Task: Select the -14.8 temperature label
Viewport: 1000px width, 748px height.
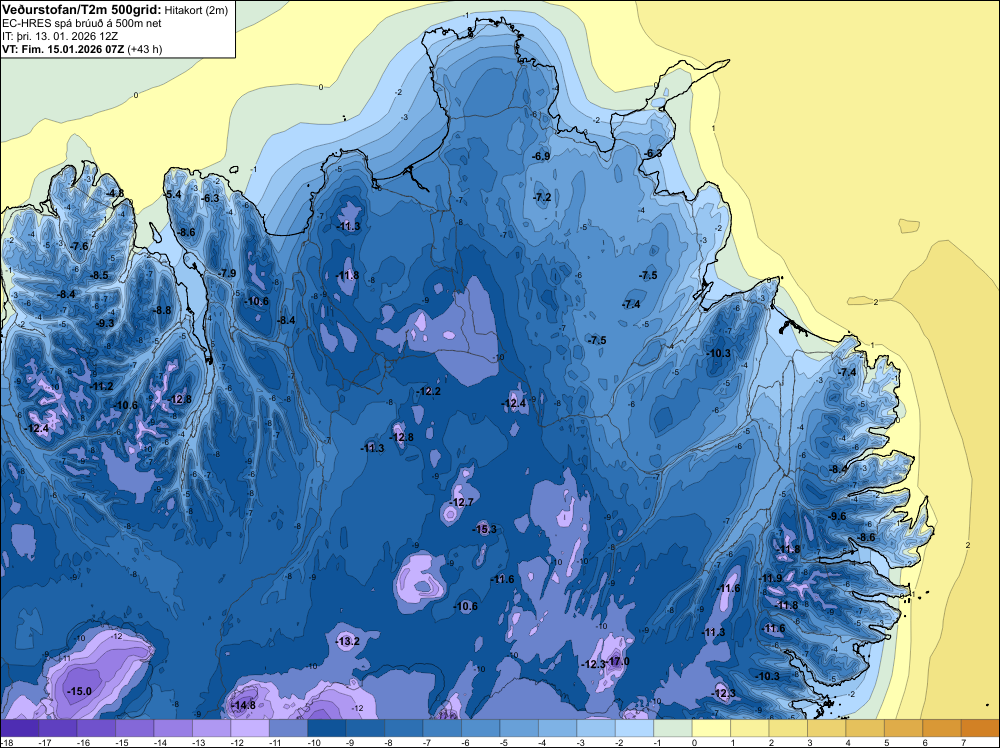Action: tap(244, 705)
